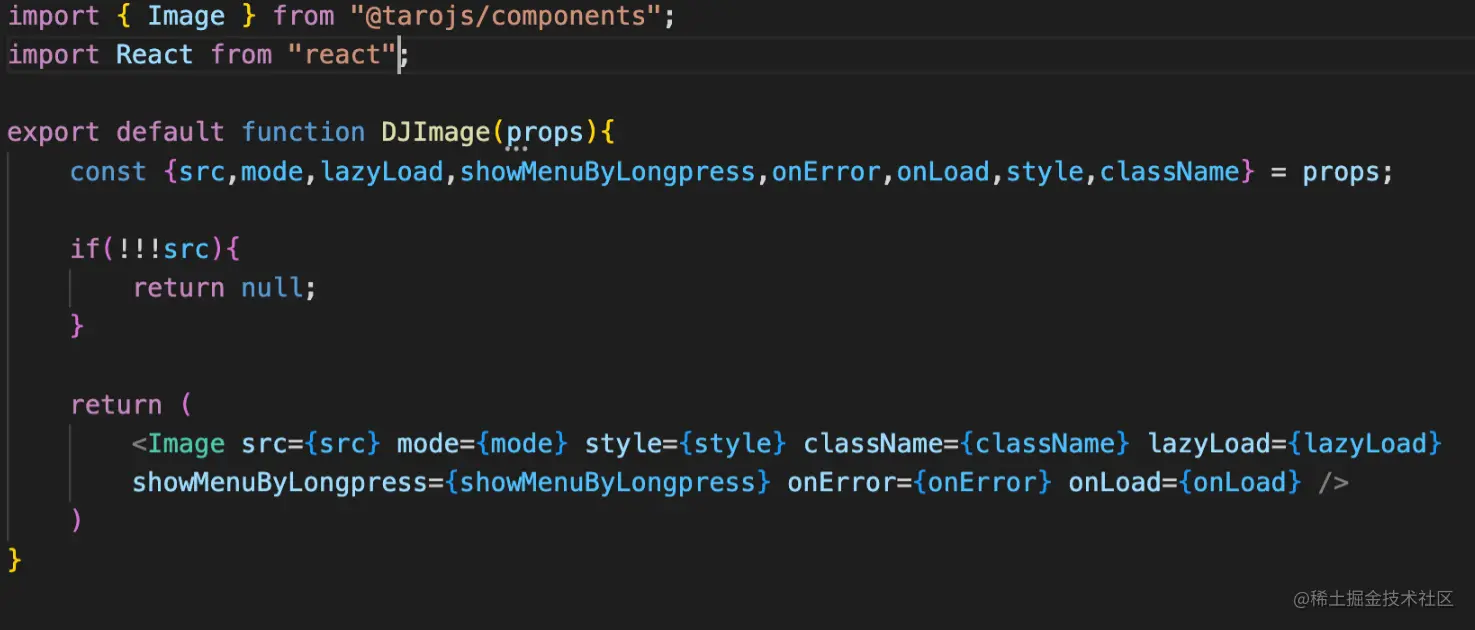This screenshot has height=630, width=1475.
Task: Click the function keyword
Action: (304, 132)
